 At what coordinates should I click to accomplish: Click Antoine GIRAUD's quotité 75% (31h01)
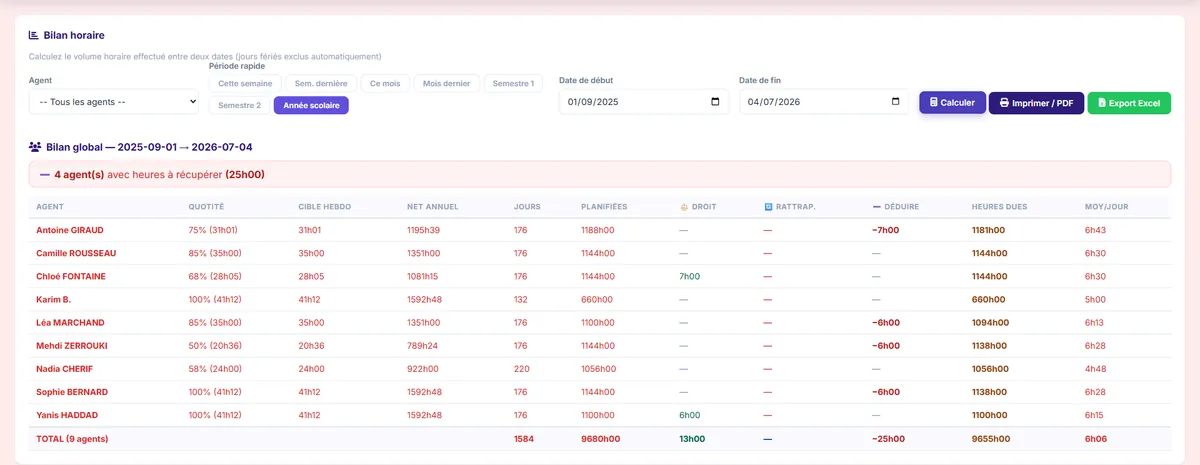(213, 230)
